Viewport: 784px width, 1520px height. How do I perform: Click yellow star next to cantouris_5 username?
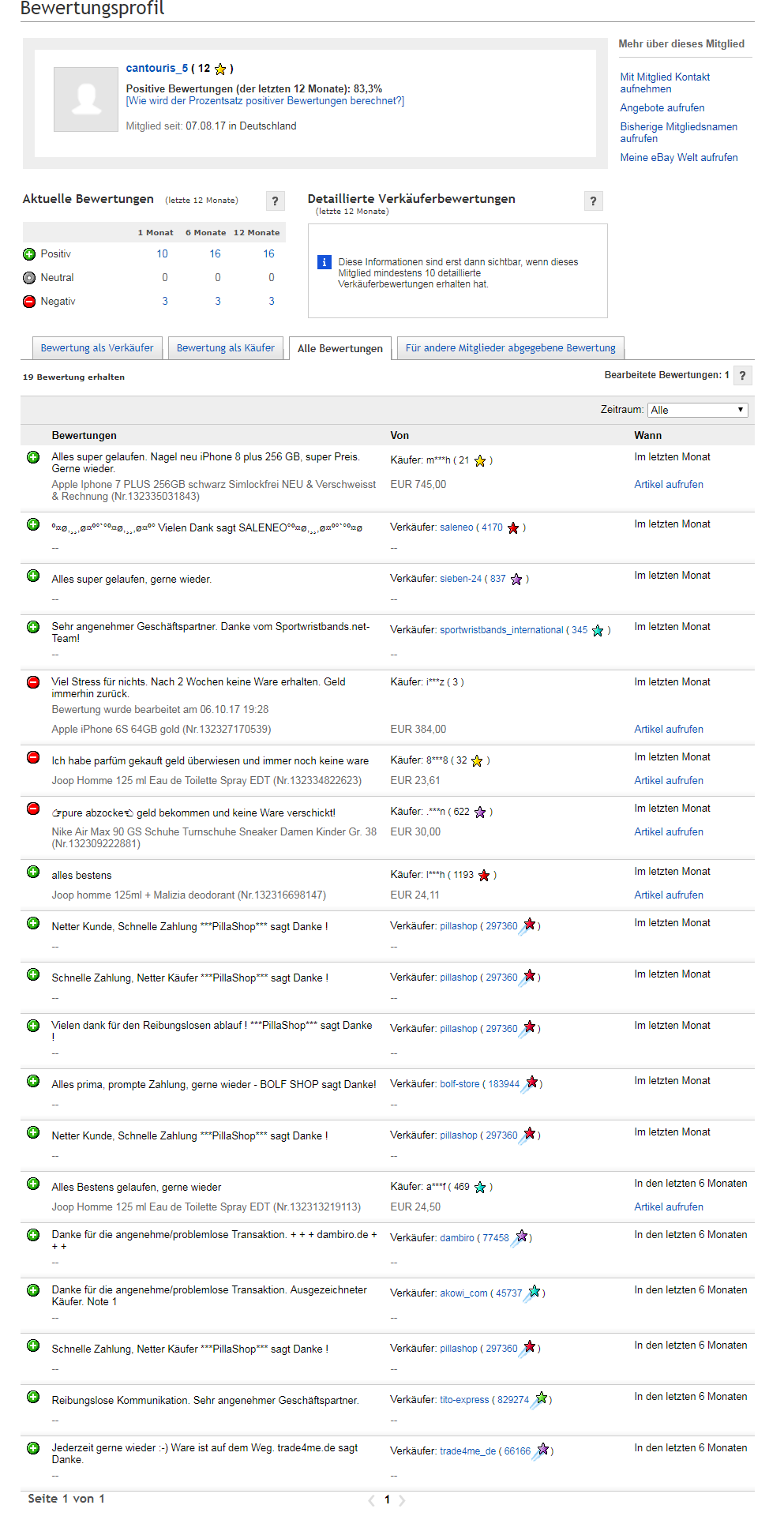coord(220,69)
